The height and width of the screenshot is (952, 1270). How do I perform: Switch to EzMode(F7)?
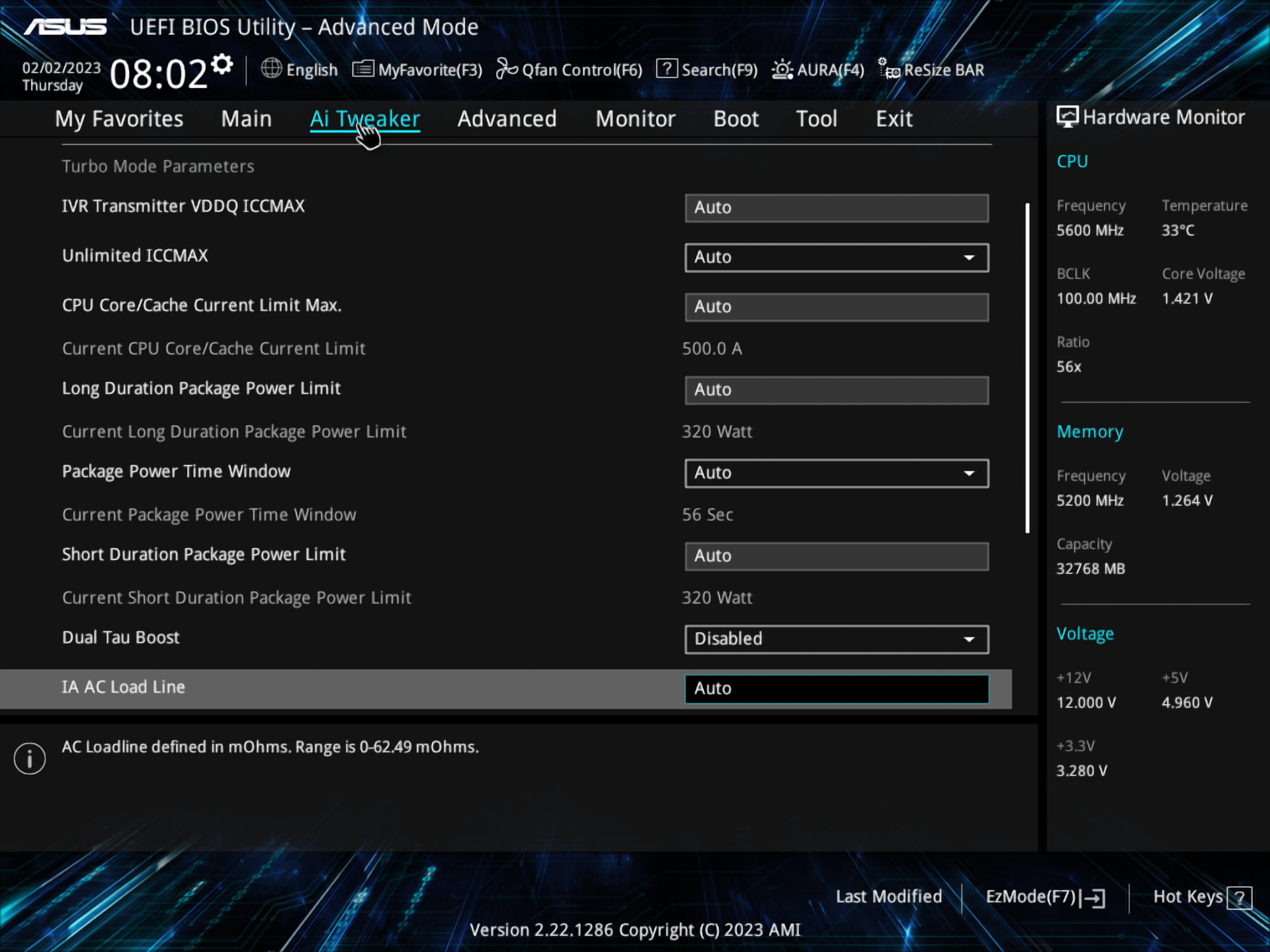pyautogui.click(x=1046, y=897)
